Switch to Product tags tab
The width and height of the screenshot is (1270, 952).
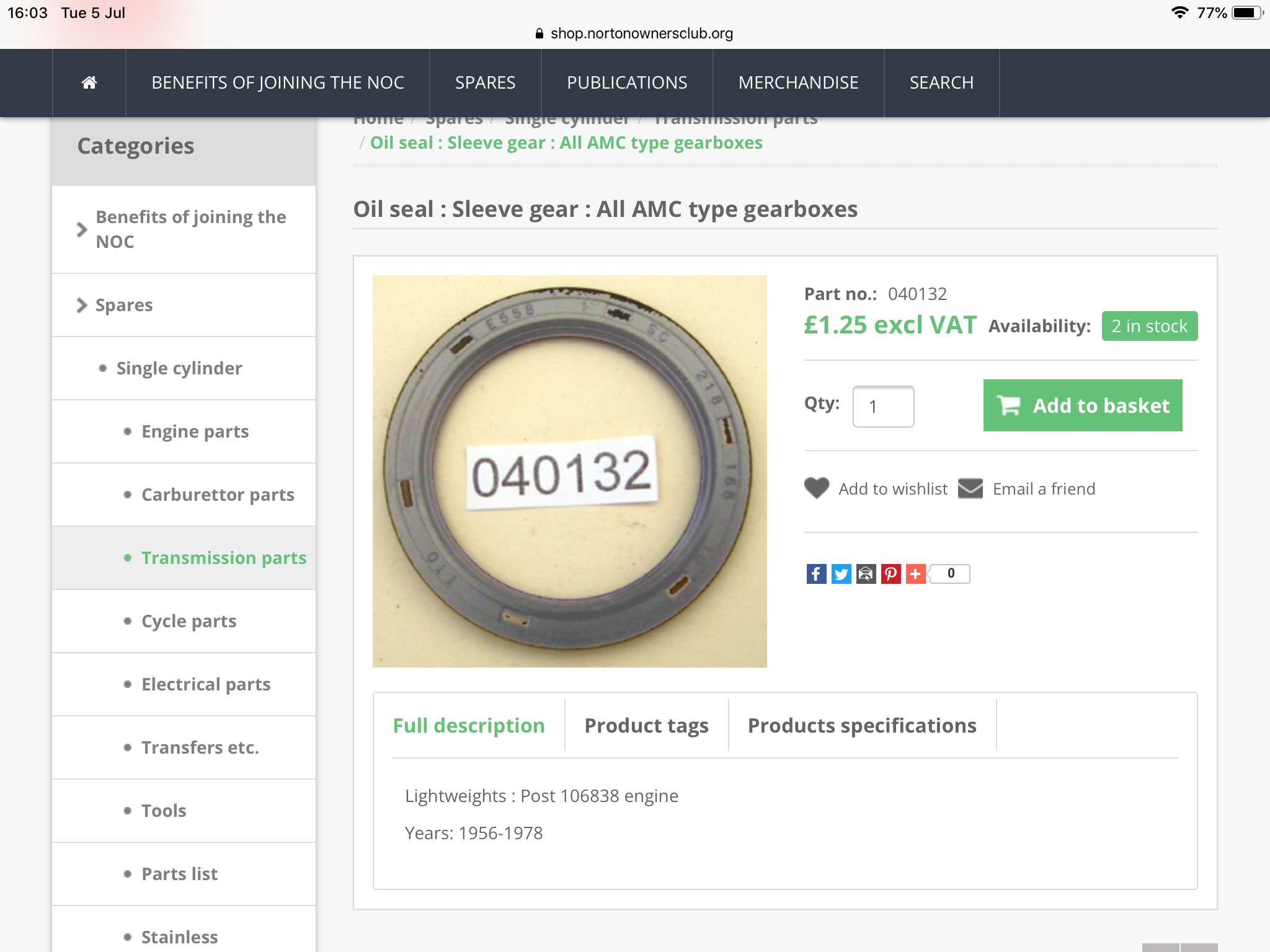pos(646,725)
